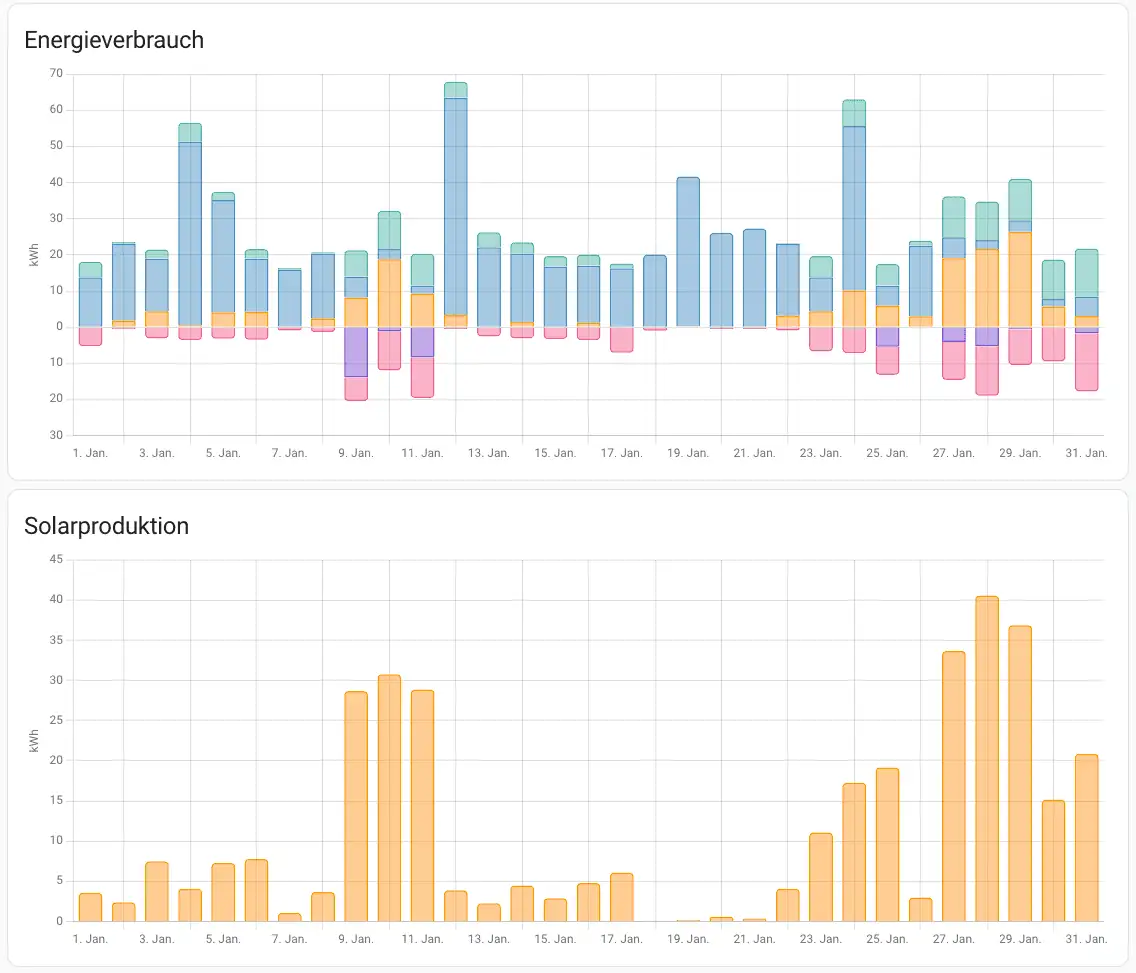Select the 17. Jan. pink segment in Energieverbrauch
The image size is (1136, 973).
(x=622, y=339)
